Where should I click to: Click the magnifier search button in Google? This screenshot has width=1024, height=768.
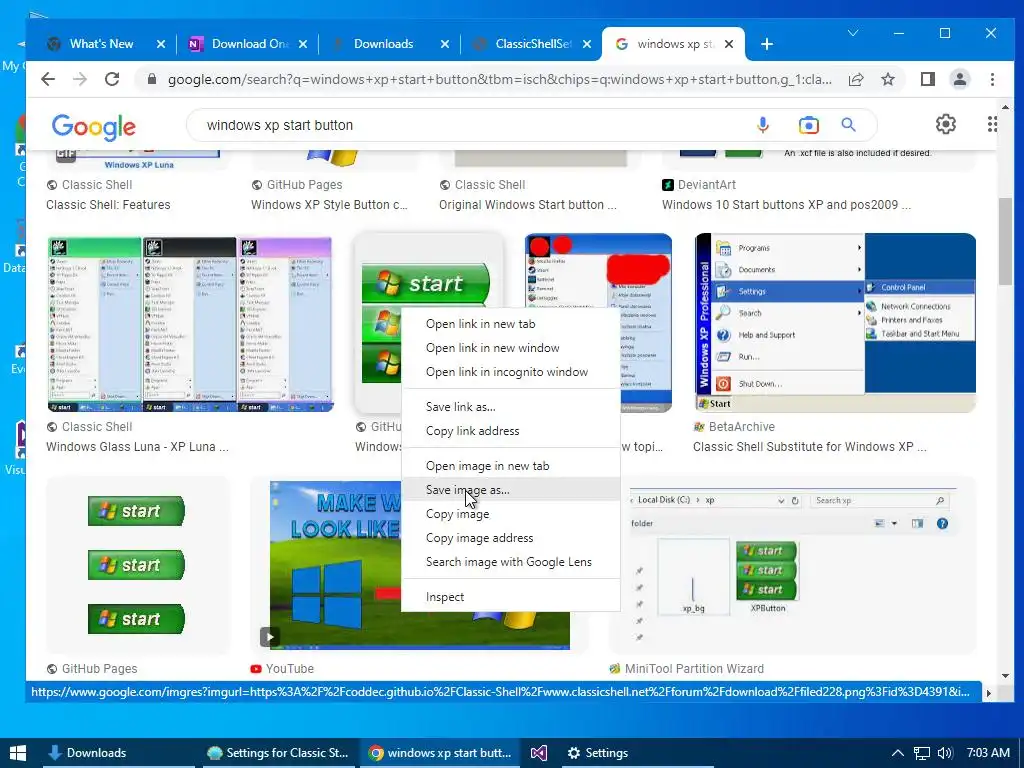(x=848, y=125)
